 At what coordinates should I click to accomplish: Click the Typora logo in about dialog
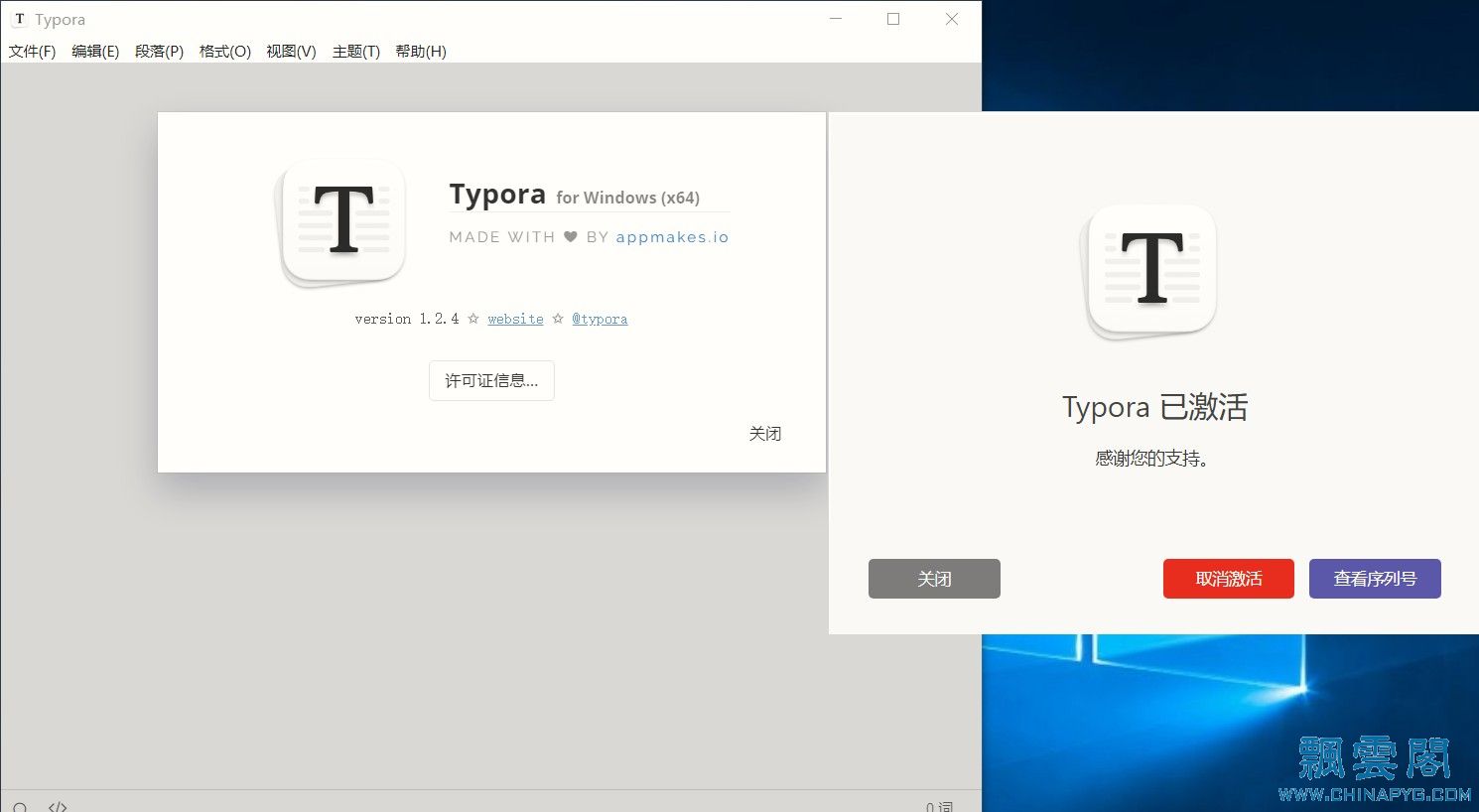pyautogui.click(x=341, y=222)
